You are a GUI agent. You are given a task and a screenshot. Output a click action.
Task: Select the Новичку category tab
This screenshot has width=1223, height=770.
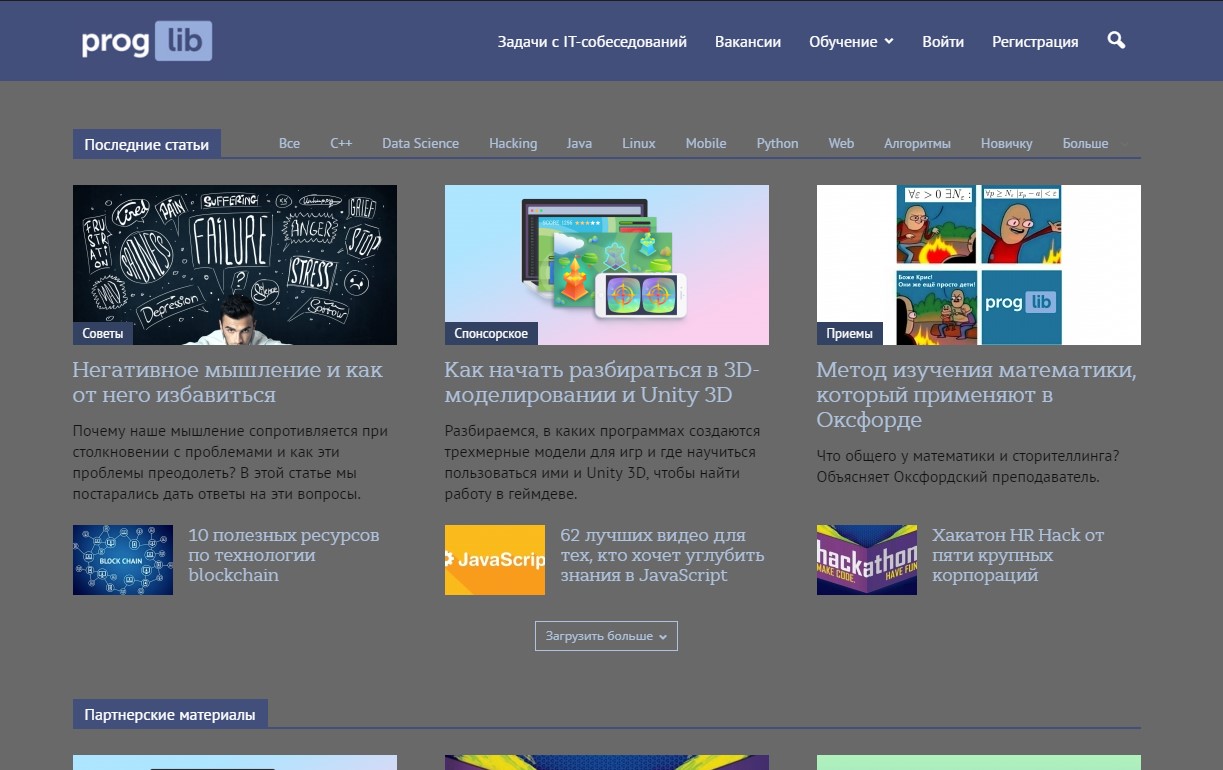[1006, 143]
